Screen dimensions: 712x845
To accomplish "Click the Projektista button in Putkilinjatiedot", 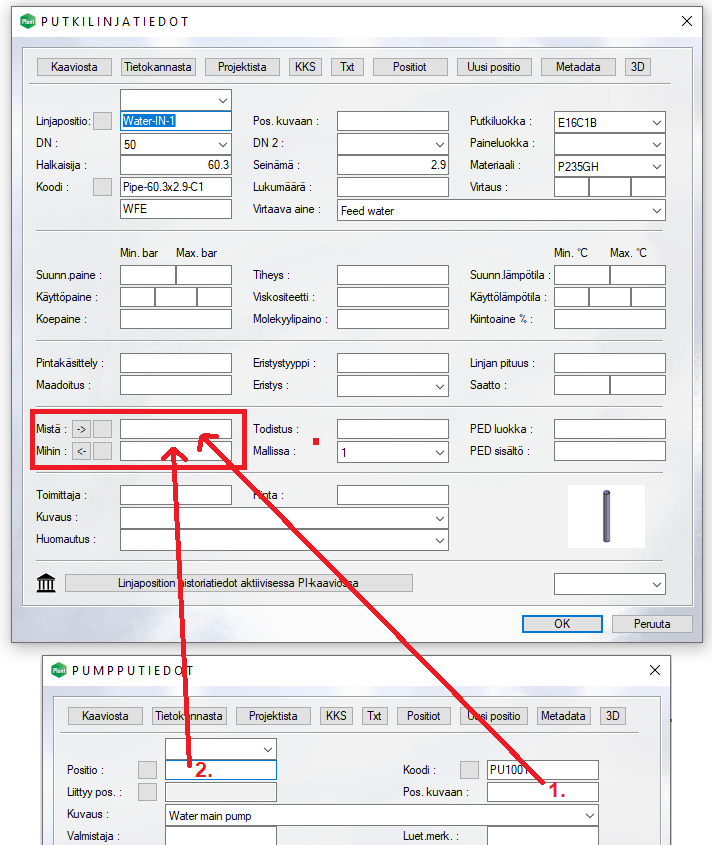I will [242, 67].
